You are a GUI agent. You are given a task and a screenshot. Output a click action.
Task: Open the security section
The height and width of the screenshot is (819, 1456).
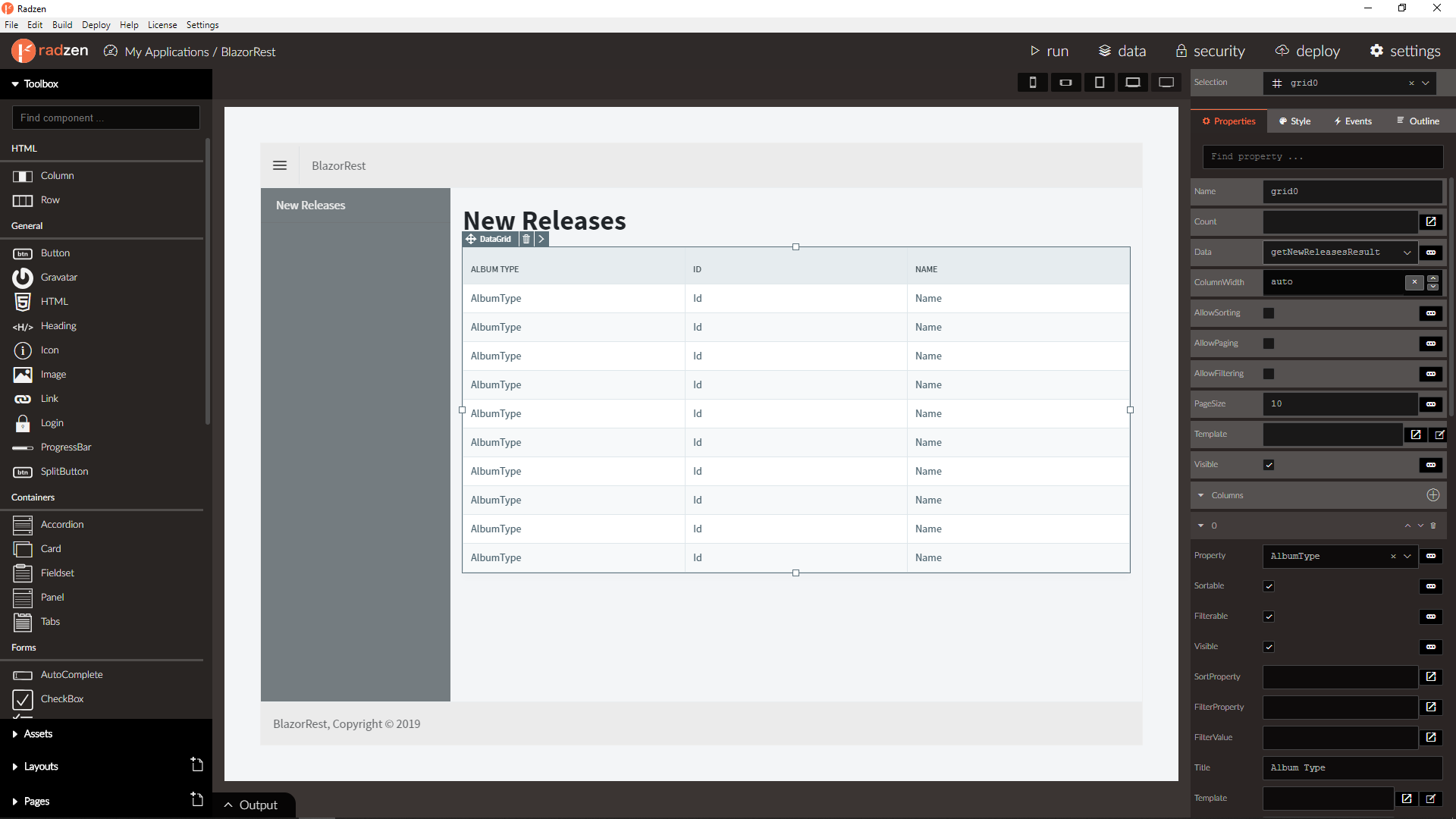tap(1210, 51)
